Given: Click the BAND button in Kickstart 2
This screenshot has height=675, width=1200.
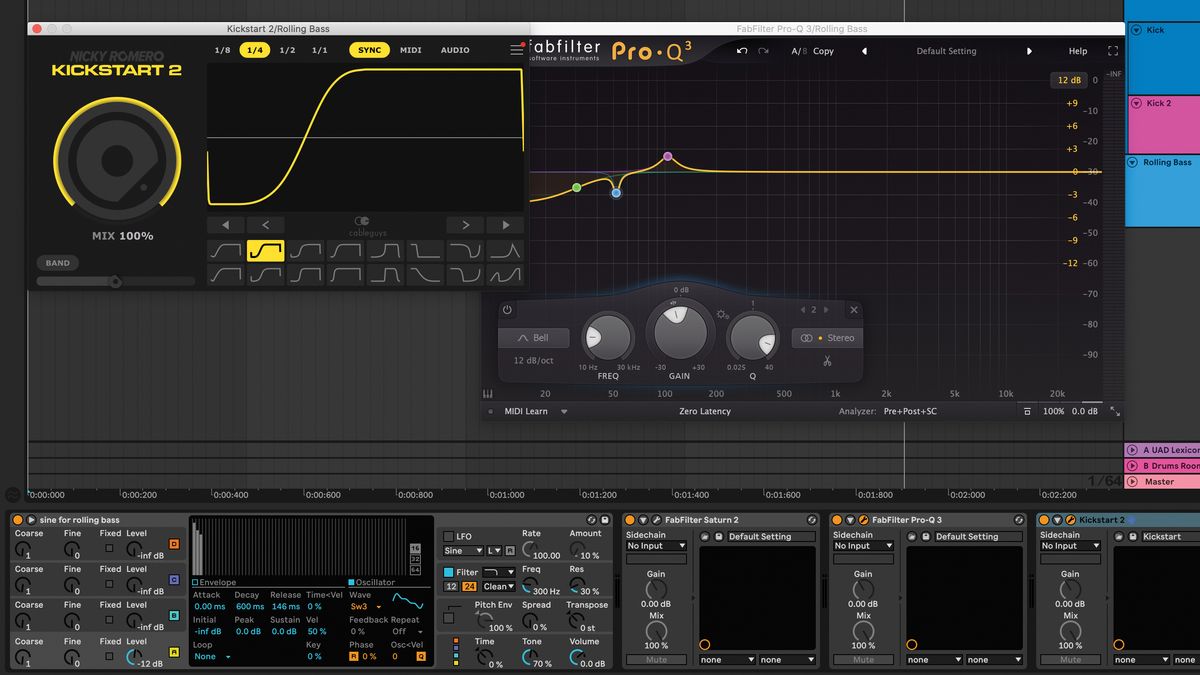Looking at the screenshot, I should (57, 262).
